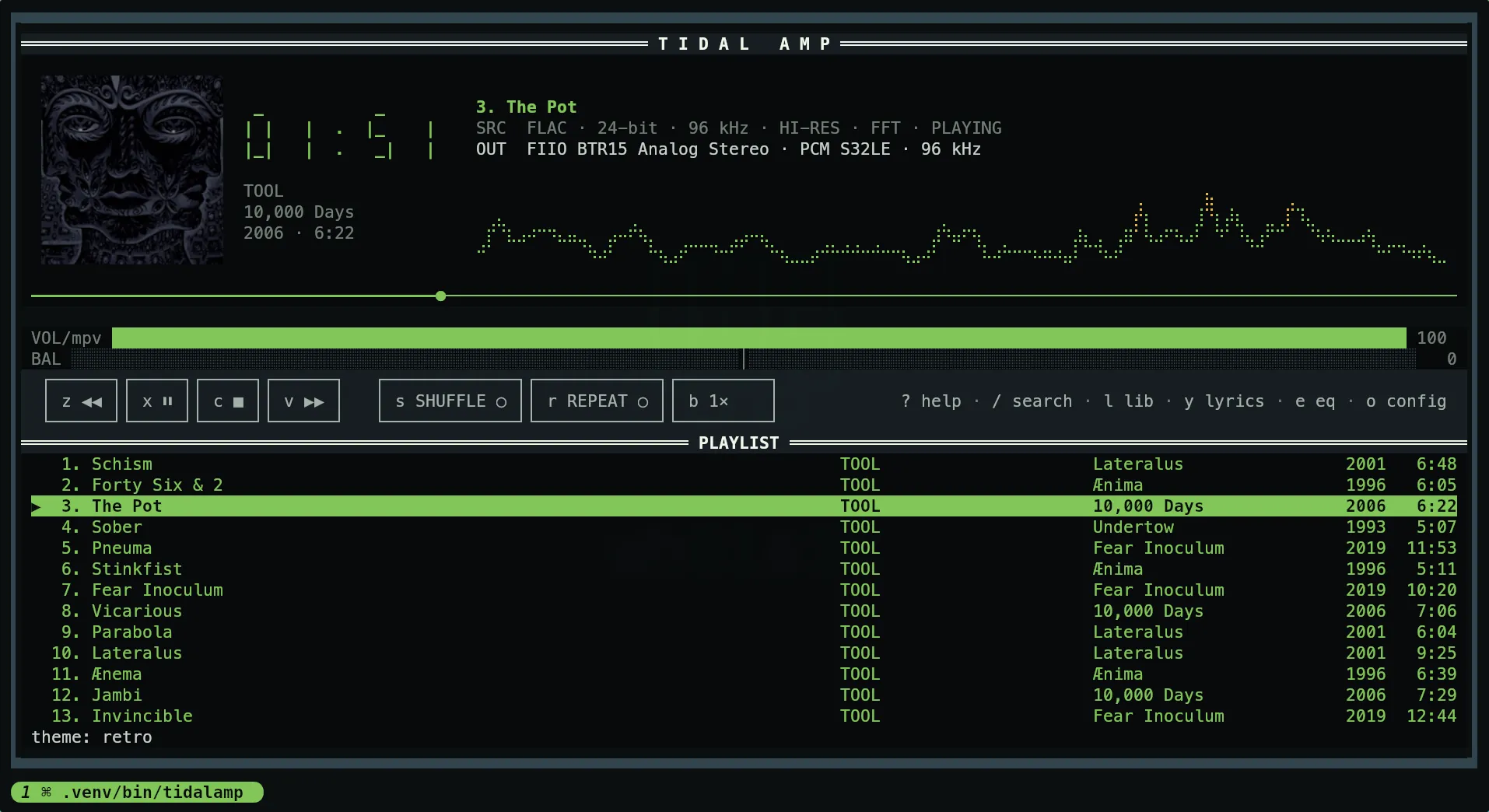The height and width of the screenshot is (812, 1489).
Task: Open the lib (library) view
Action: (1129, 401)
